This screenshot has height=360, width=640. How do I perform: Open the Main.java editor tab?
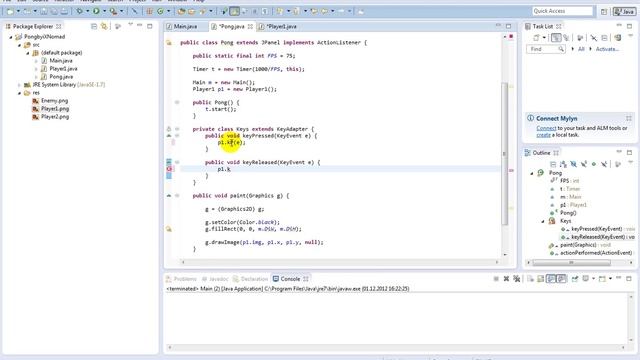tap(182, 27)
